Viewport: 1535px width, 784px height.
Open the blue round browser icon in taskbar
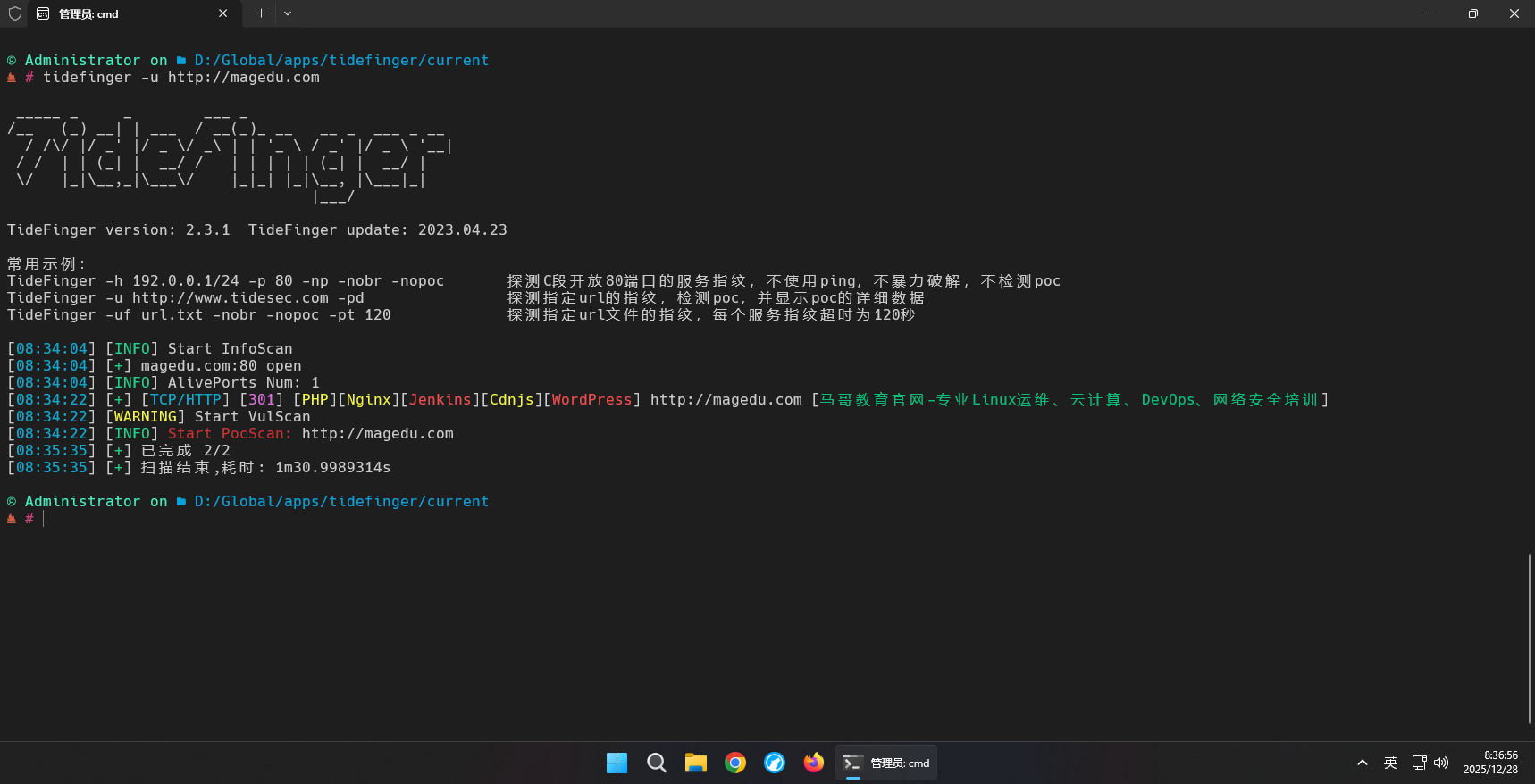tap(775, 763)
